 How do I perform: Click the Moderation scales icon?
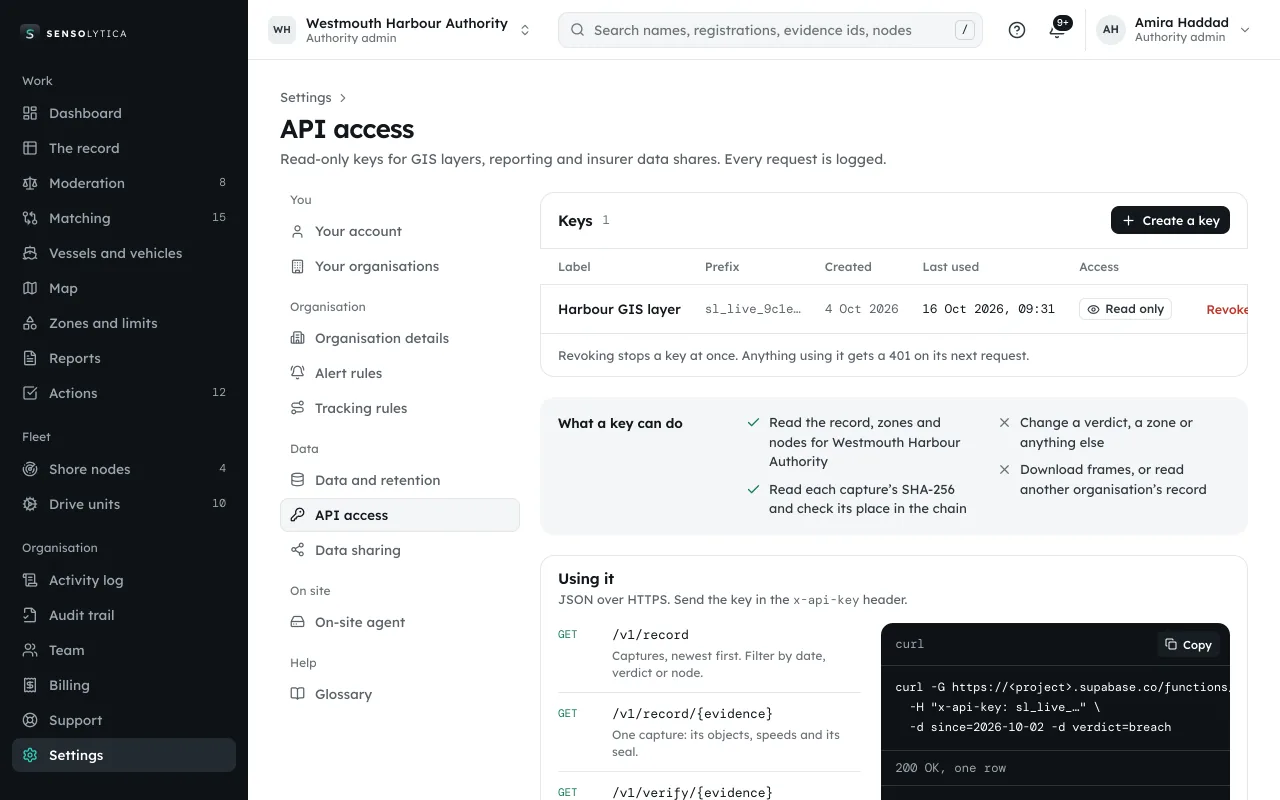(x=30, y=183)
